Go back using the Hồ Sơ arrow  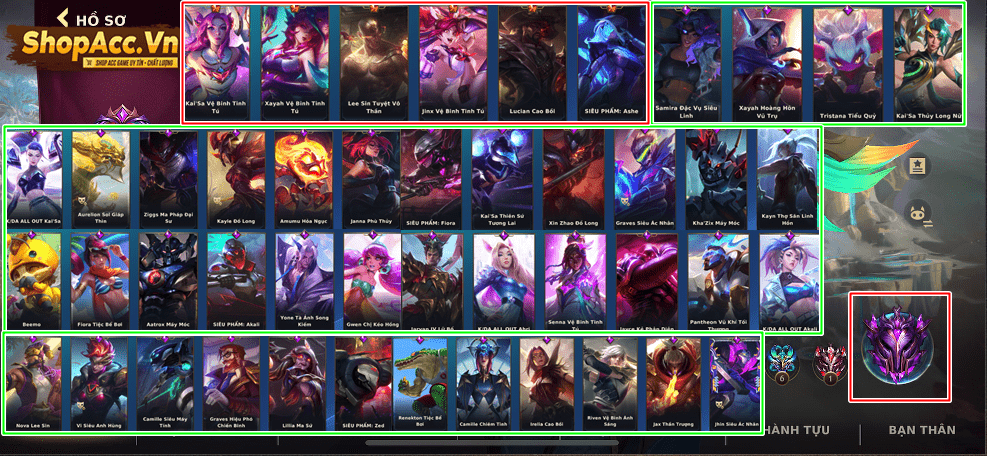point(62,18)
